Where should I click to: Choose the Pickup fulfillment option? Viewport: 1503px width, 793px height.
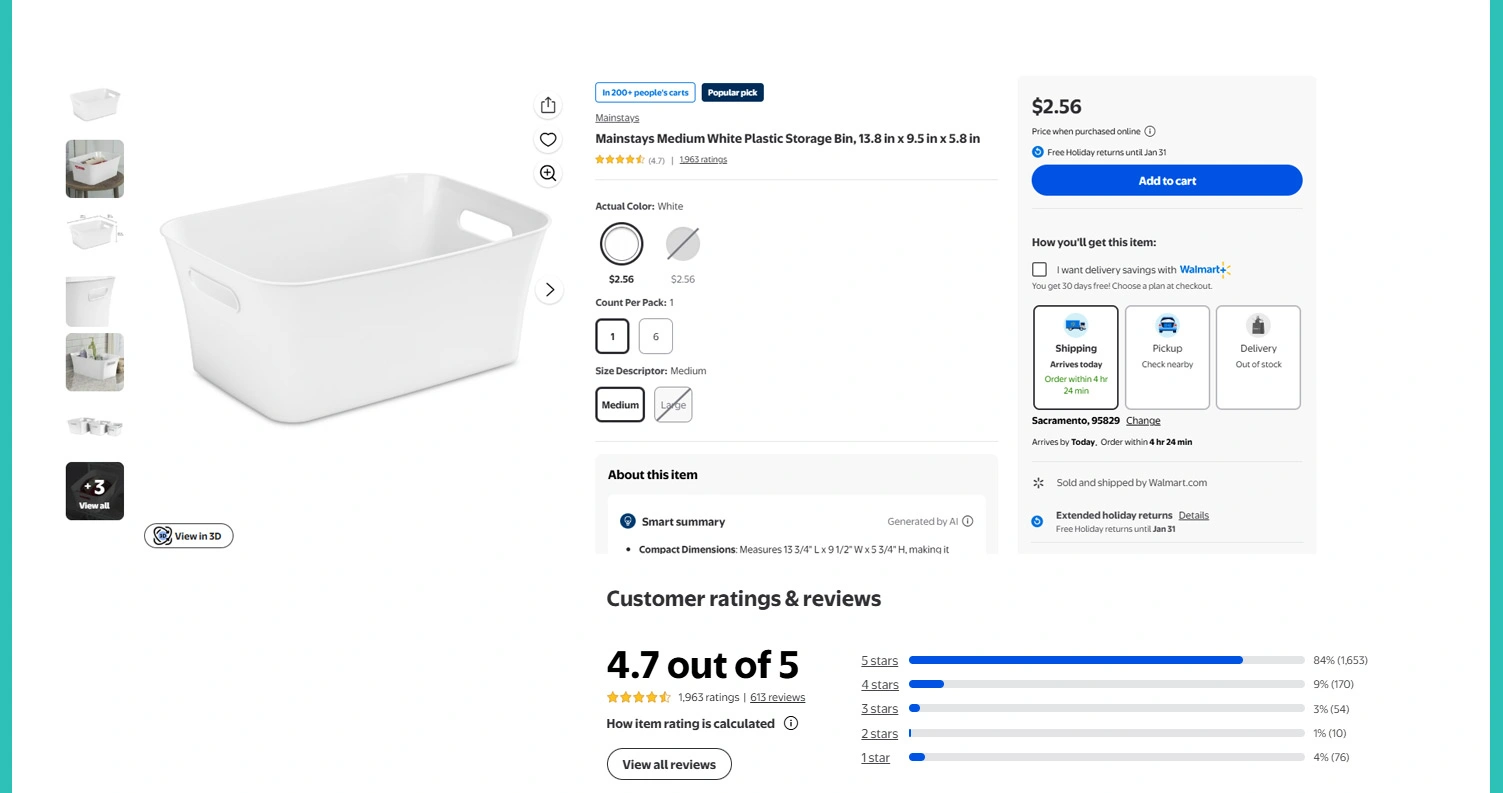click(1167, 357)
